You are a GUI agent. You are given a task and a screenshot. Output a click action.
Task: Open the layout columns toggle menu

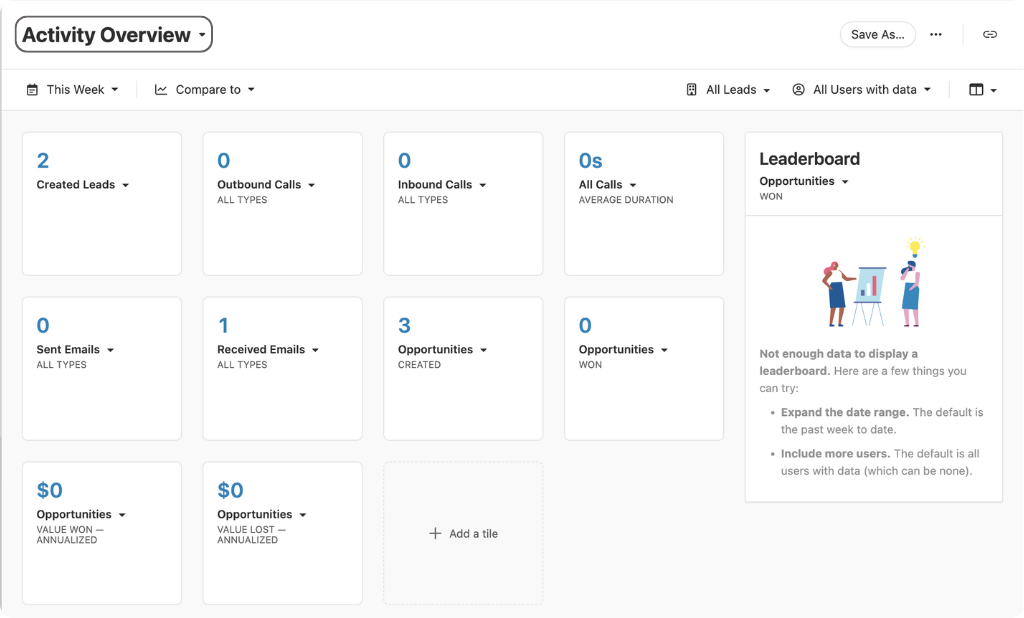tap(983, 89)
